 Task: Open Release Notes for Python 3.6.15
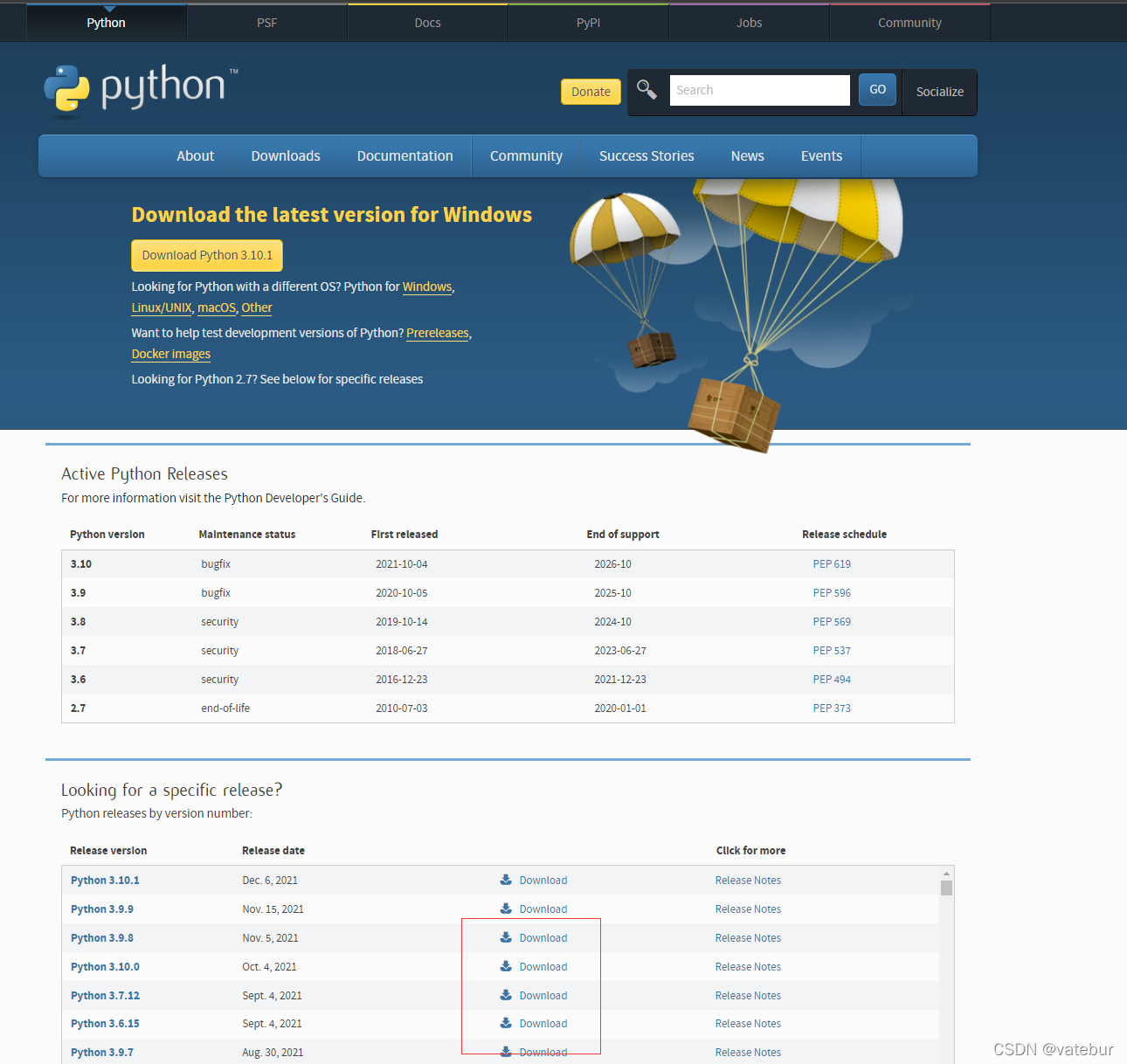click(x=748, y=1024)
